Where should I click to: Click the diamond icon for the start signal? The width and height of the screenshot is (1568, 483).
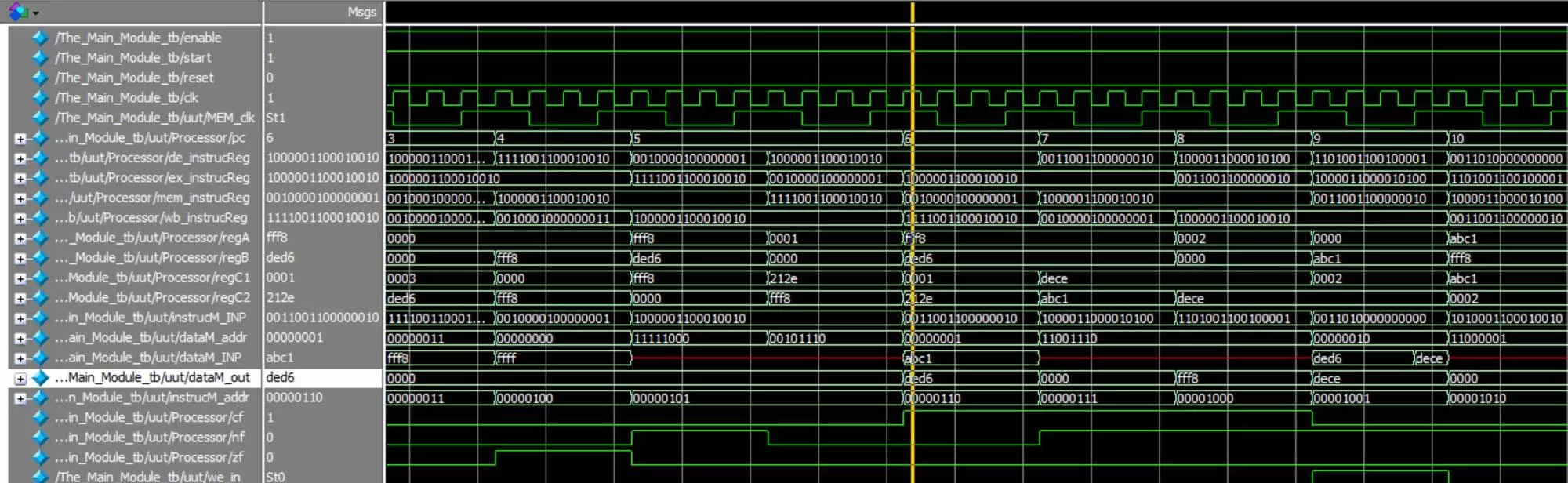[x=40, y=58]
